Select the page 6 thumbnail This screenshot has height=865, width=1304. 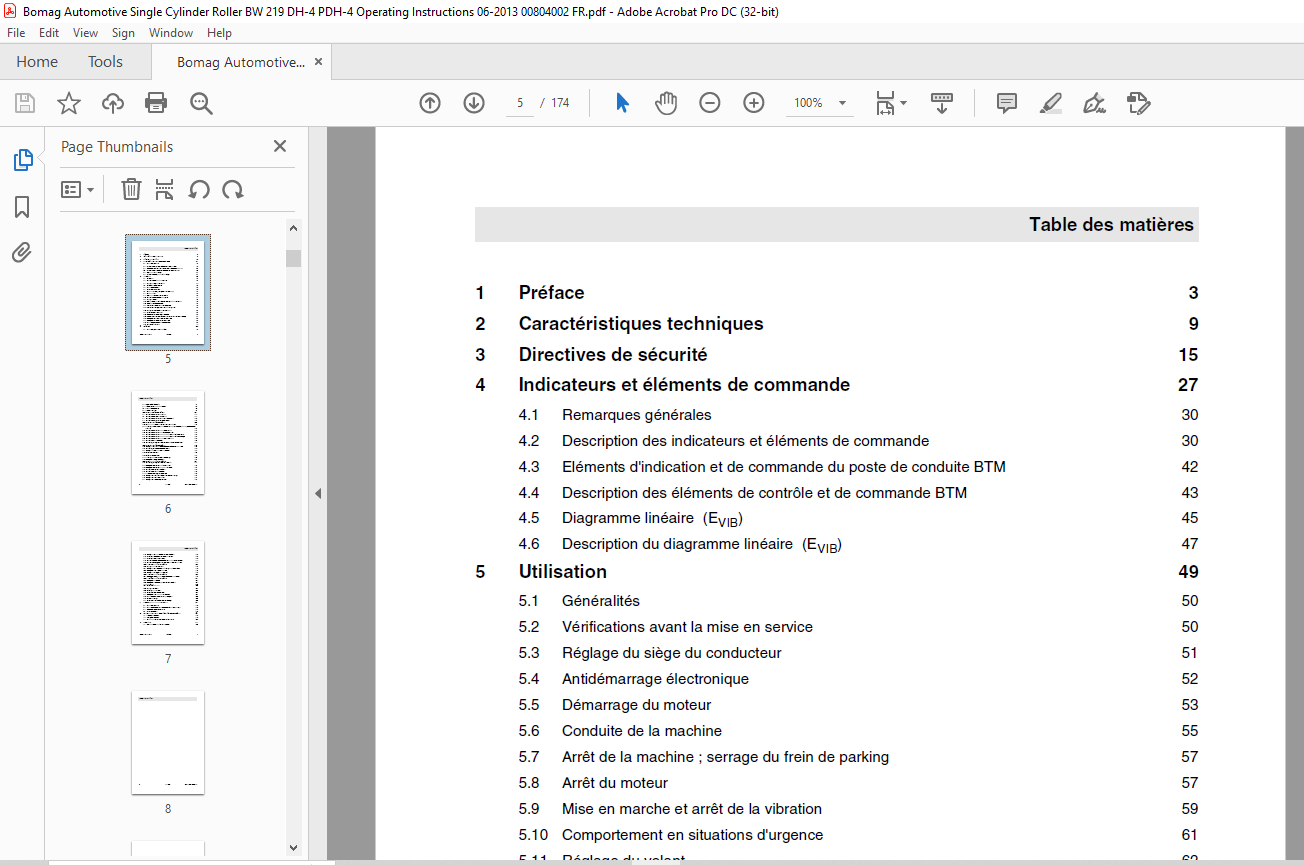168,442
